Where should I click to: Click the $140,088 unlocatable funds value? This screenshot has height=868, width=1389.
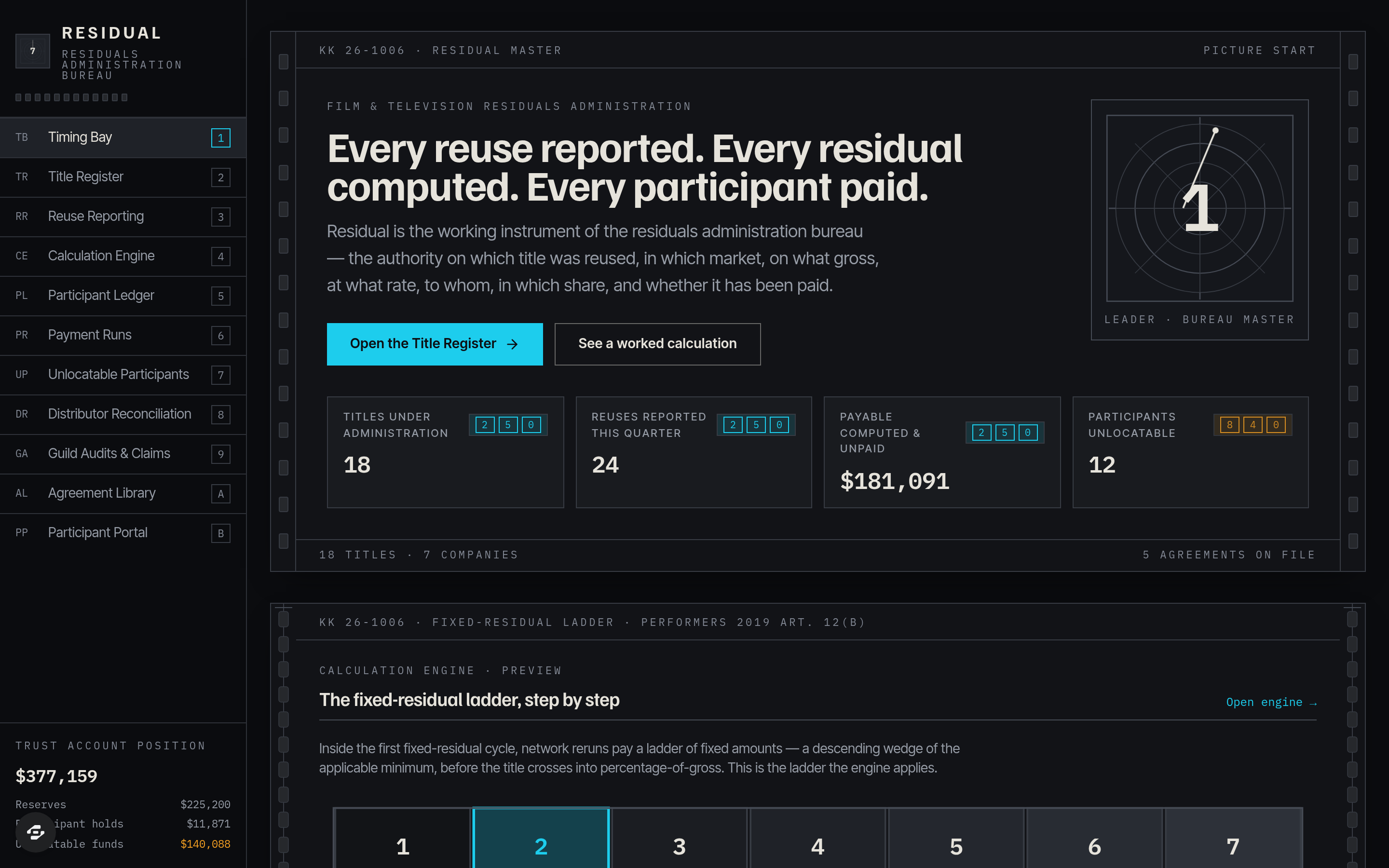point(205,844)
